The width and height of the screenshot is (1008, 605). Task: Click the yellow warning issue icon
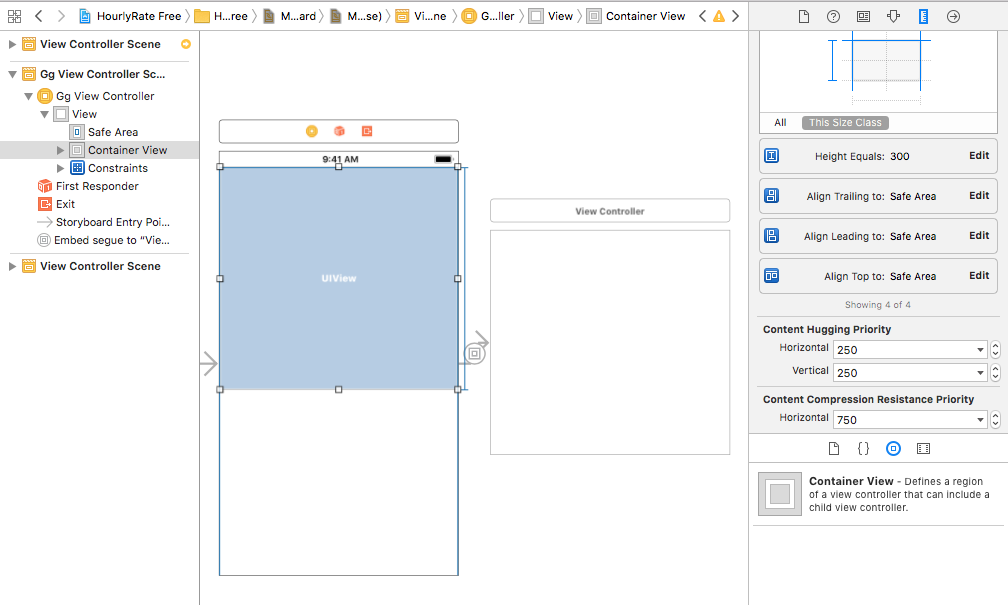tap(719, 16)
